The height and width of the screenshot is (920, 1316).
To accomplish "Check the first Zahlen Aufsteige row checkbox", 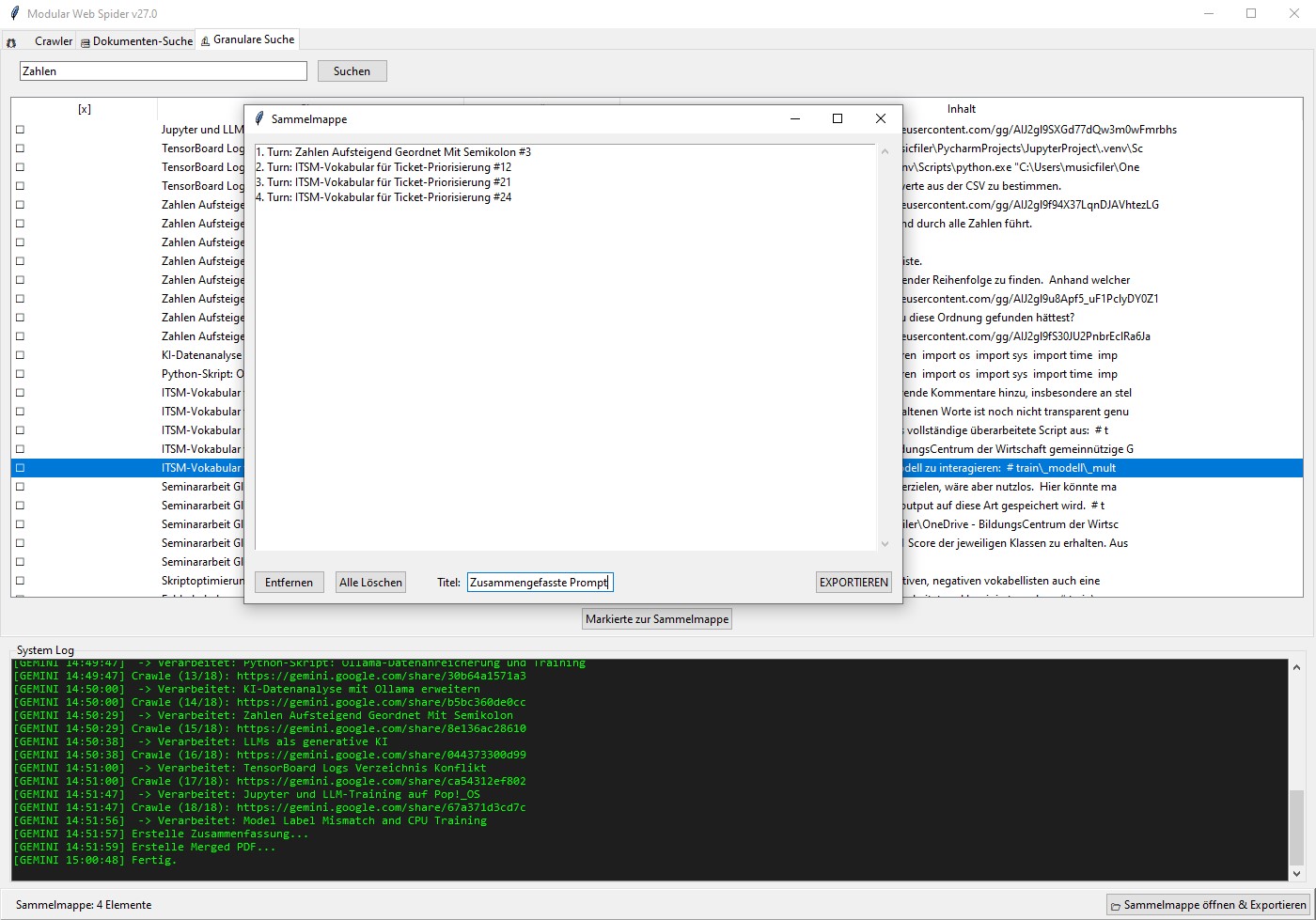I will [x=20, y=204].
